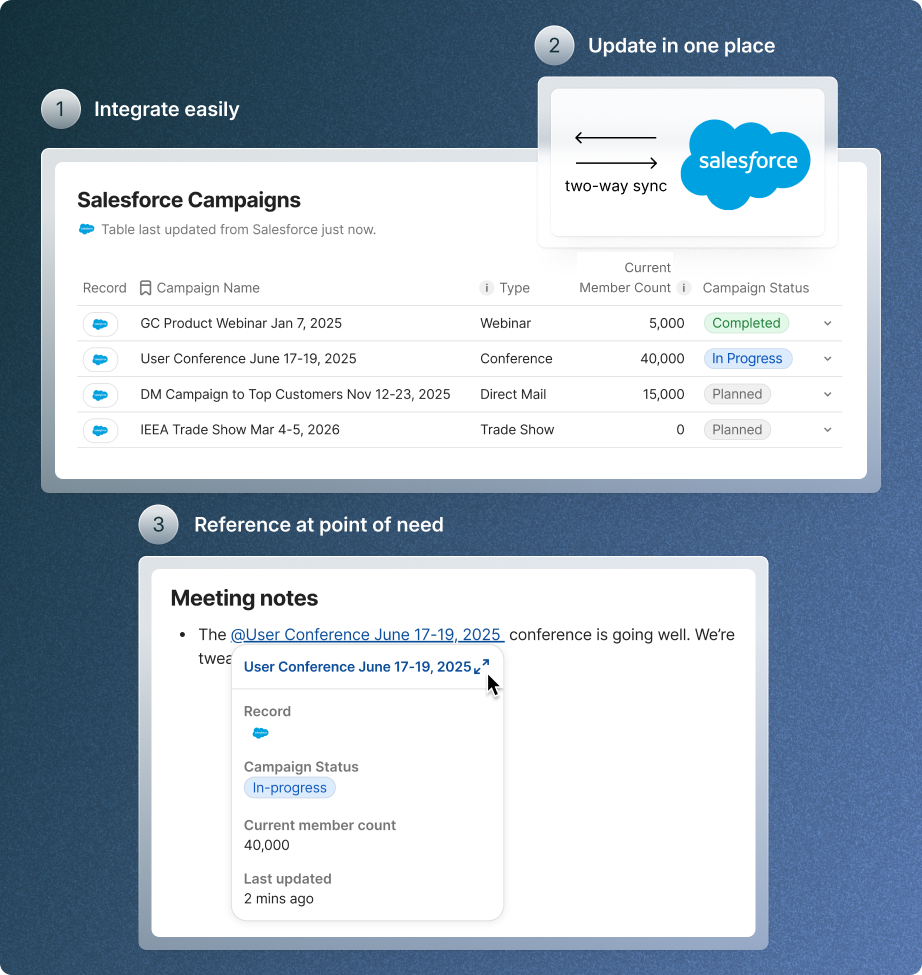The image size is (922, 975).
Task: Select IEEA Trade Show Mar 4-5, 2026 cell
Action: coord(240,430)
